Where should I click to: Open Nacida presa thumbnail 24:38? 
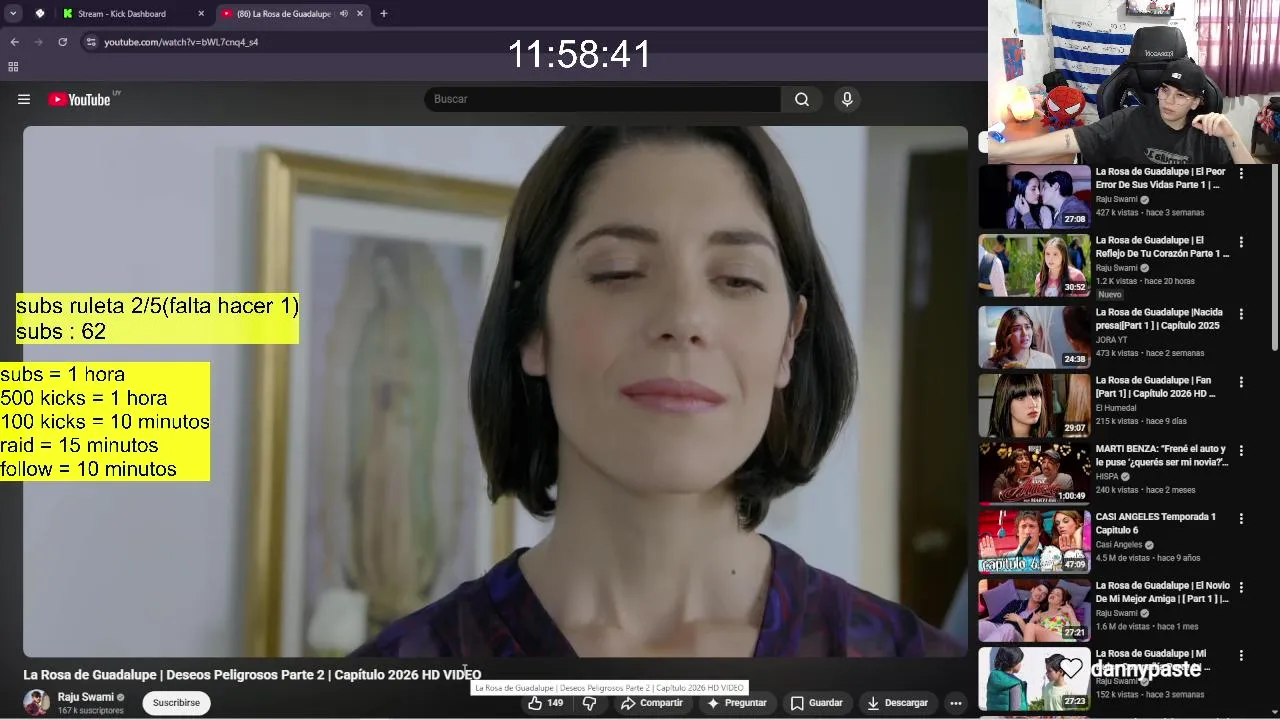point(1034,337)
